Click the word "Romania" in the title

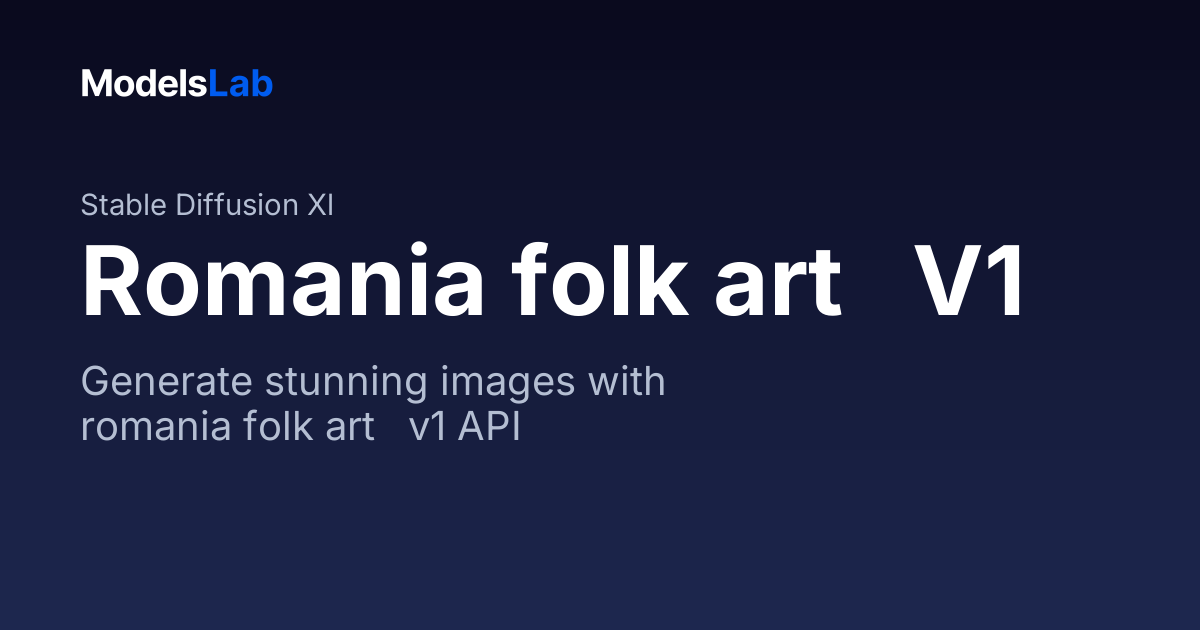pyautogui.click(x=283, y=284)
